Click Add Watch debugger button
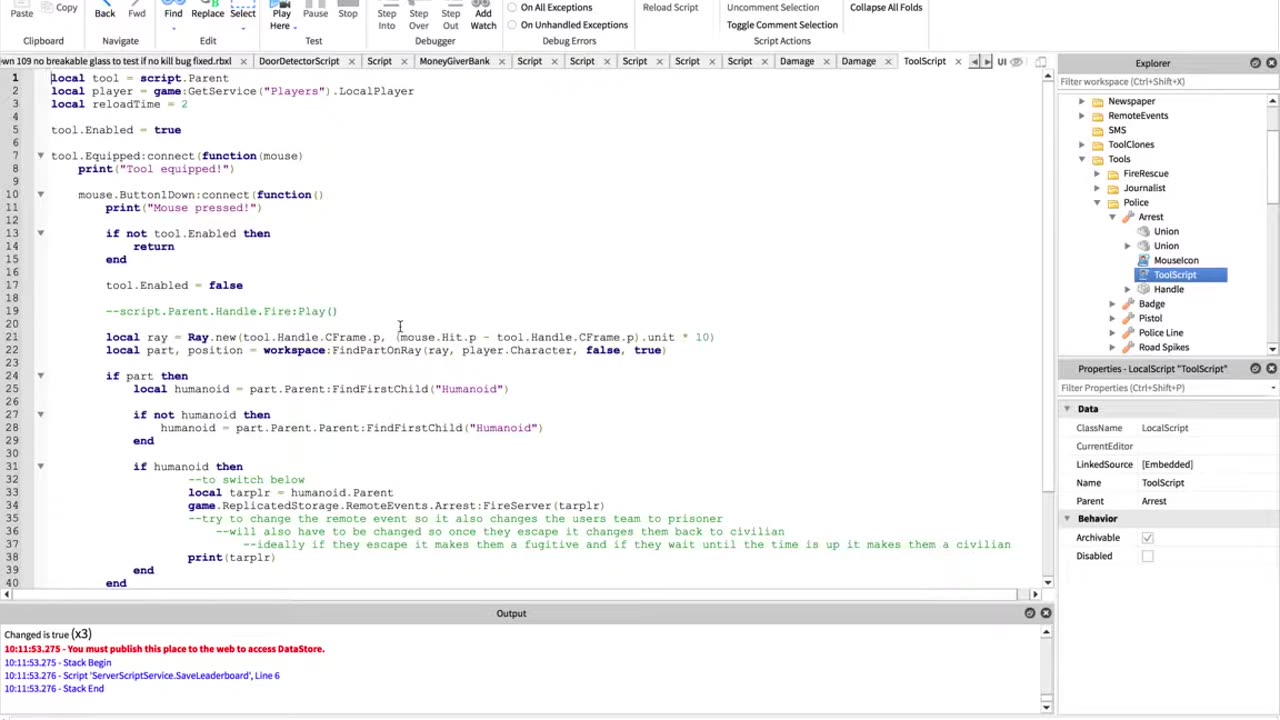This screenshot has width=1280, height=720. coord(483,15)
